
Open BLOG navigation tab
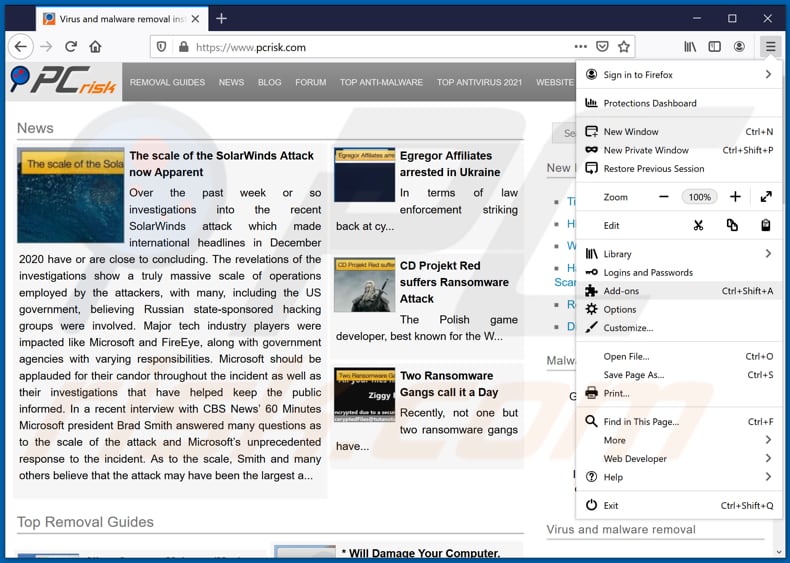pyautogui.click(x=270, y=82)
